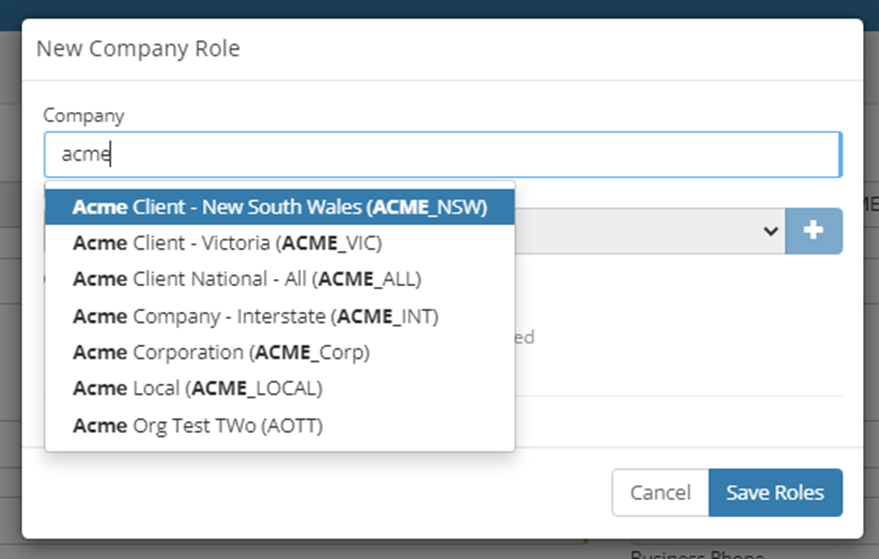Click the plus icon beside the dropdown
Image resolution: width=879 pixels, height=559 pixels.
pos(813,231)
